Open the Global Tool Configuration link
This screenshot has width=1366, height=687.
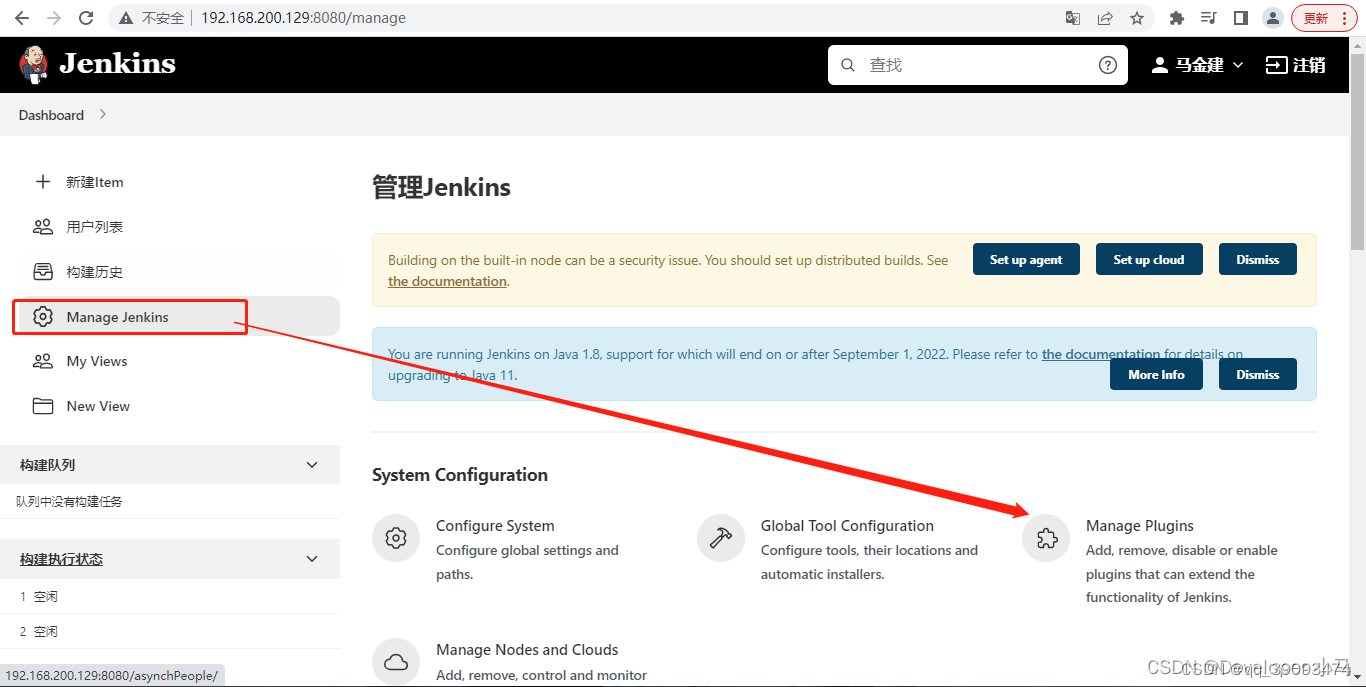(847, 526)
